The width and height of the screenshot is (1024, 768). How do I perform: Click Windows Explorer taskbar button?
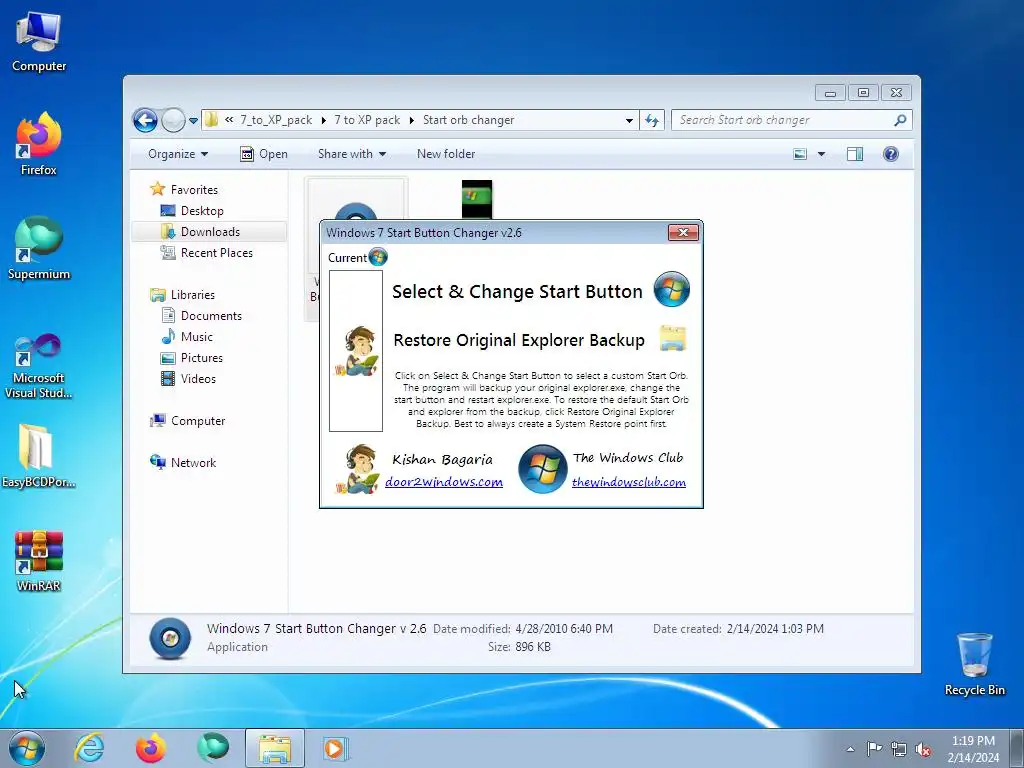click(x=275, y=748)
